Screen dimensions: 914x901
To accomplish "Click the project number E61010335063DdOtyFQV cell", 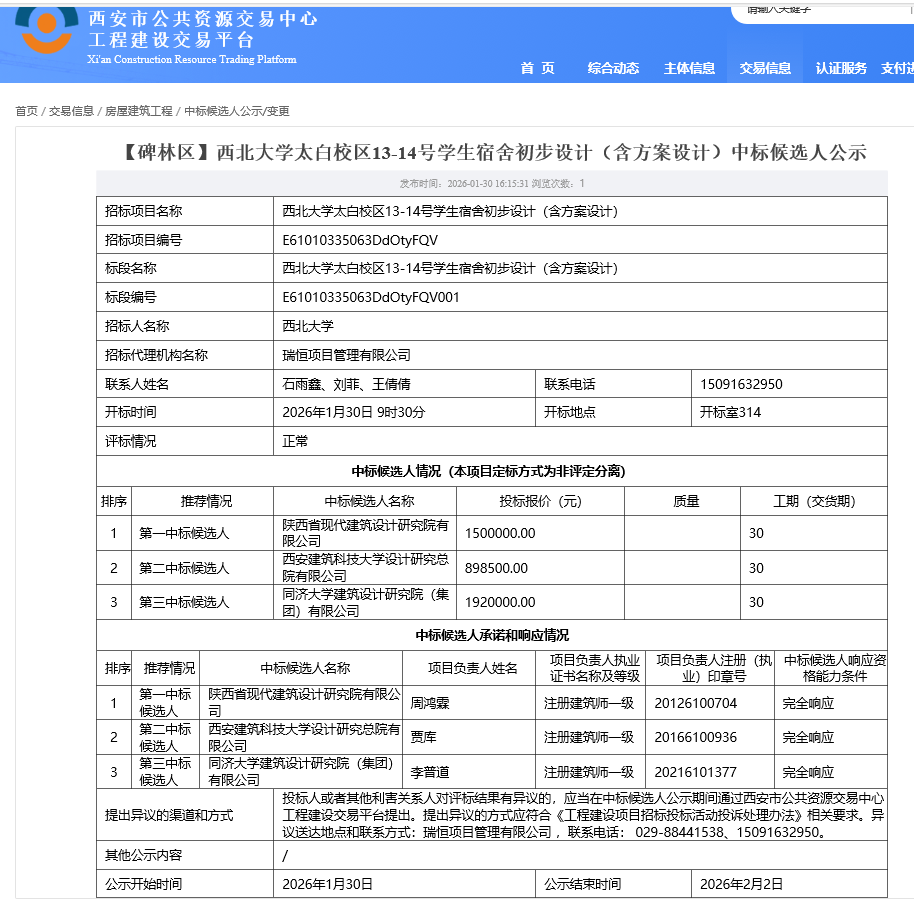I will [x=360, y=240].
